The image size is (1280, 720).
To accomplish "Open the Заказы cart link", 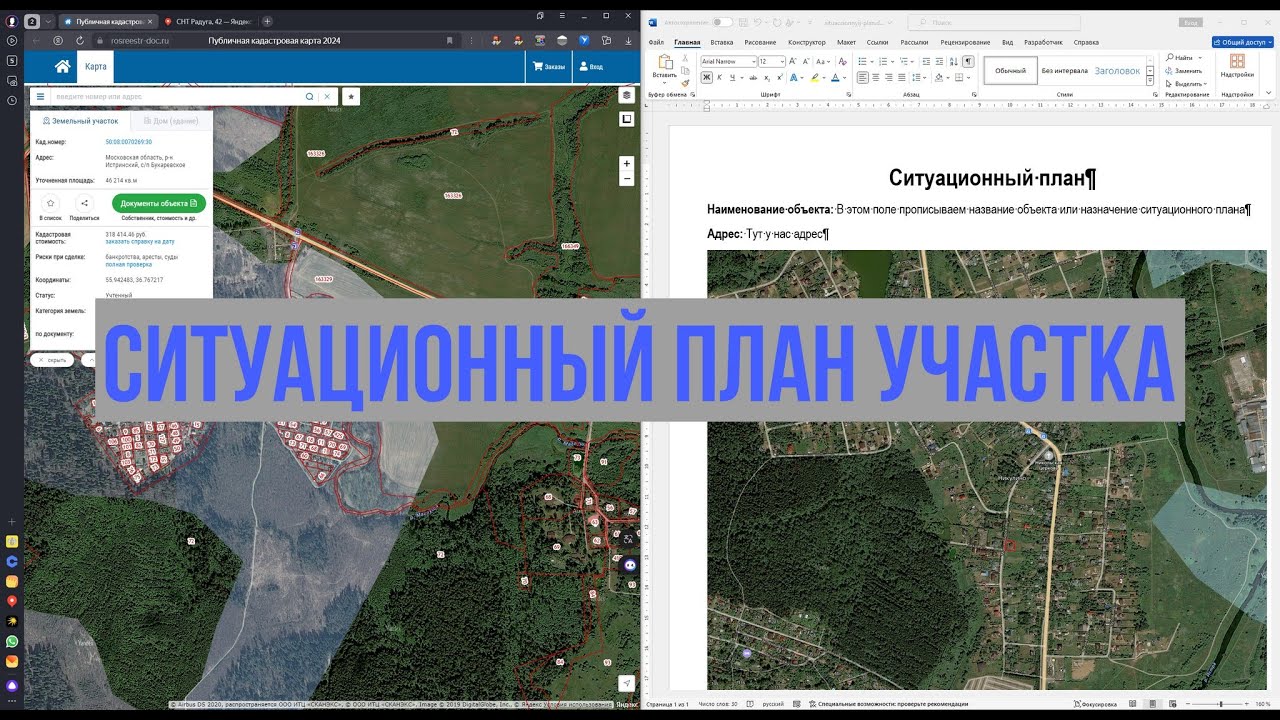I will click(x=549, y=67).
